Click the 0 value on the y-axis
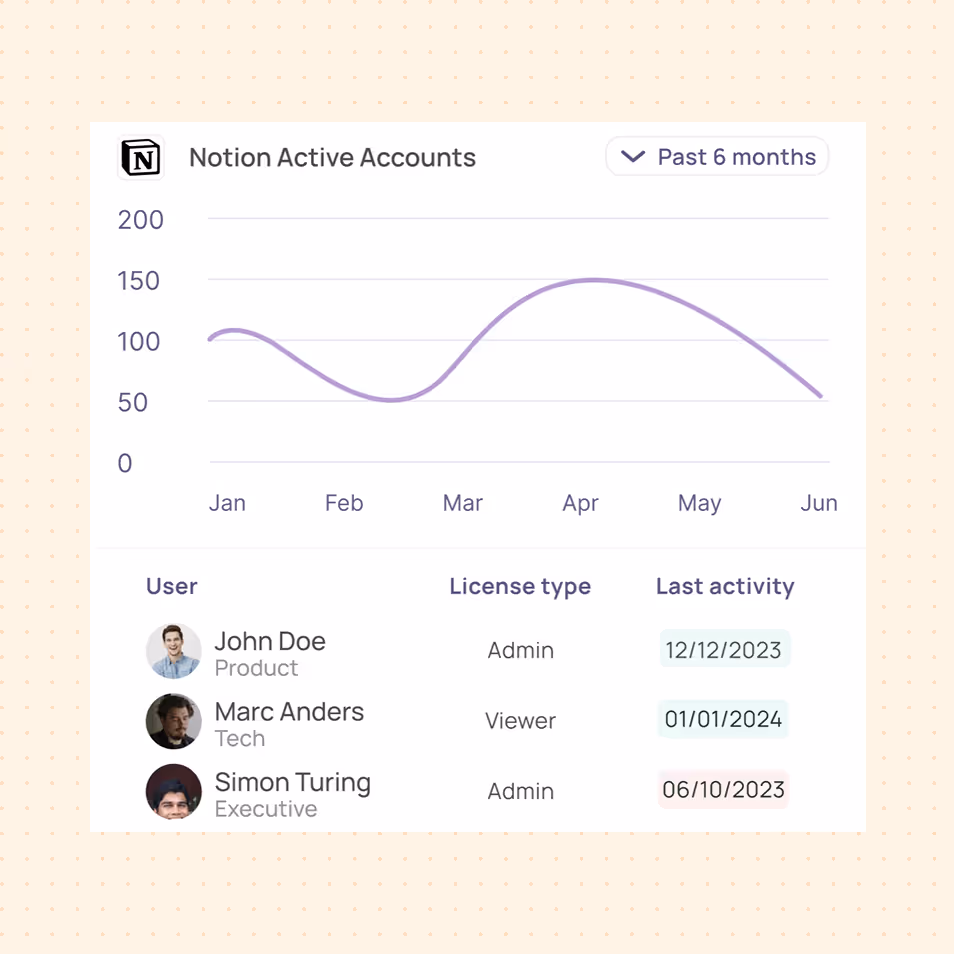Screen dimensions: 954x954 tap(125, 463)
